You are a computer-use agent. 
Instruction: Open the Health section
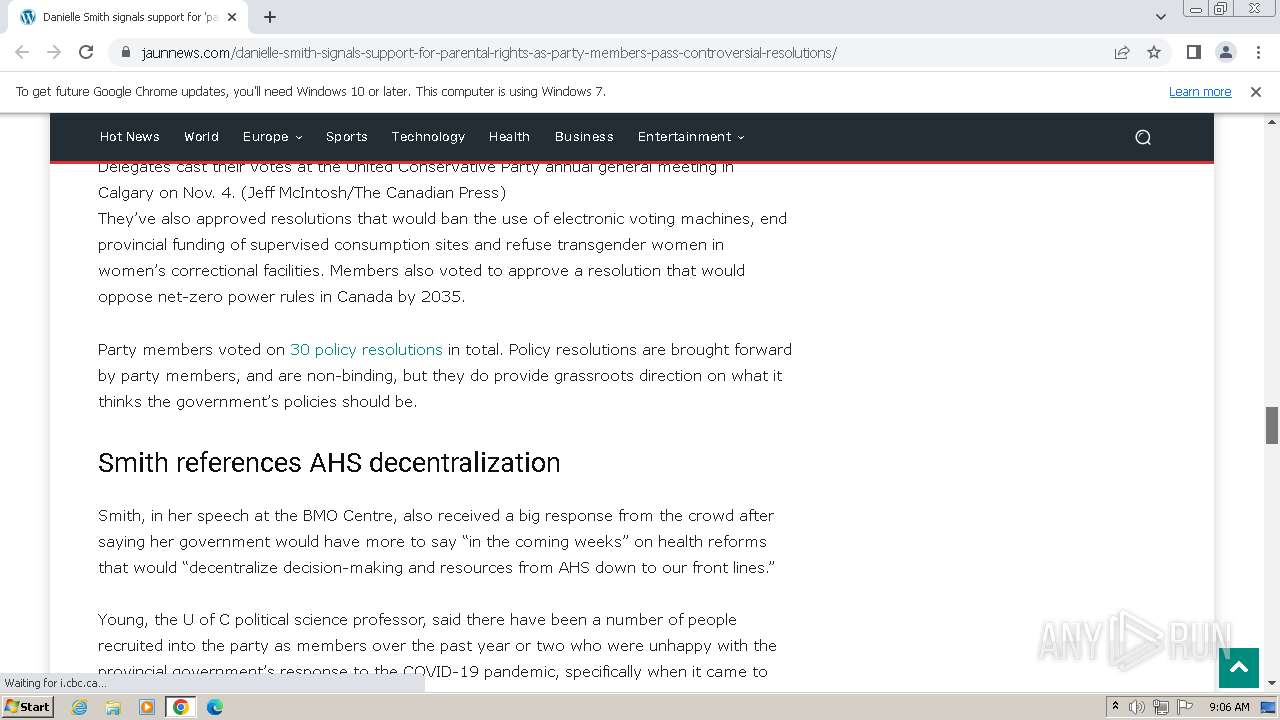click(x=509, y=137)
